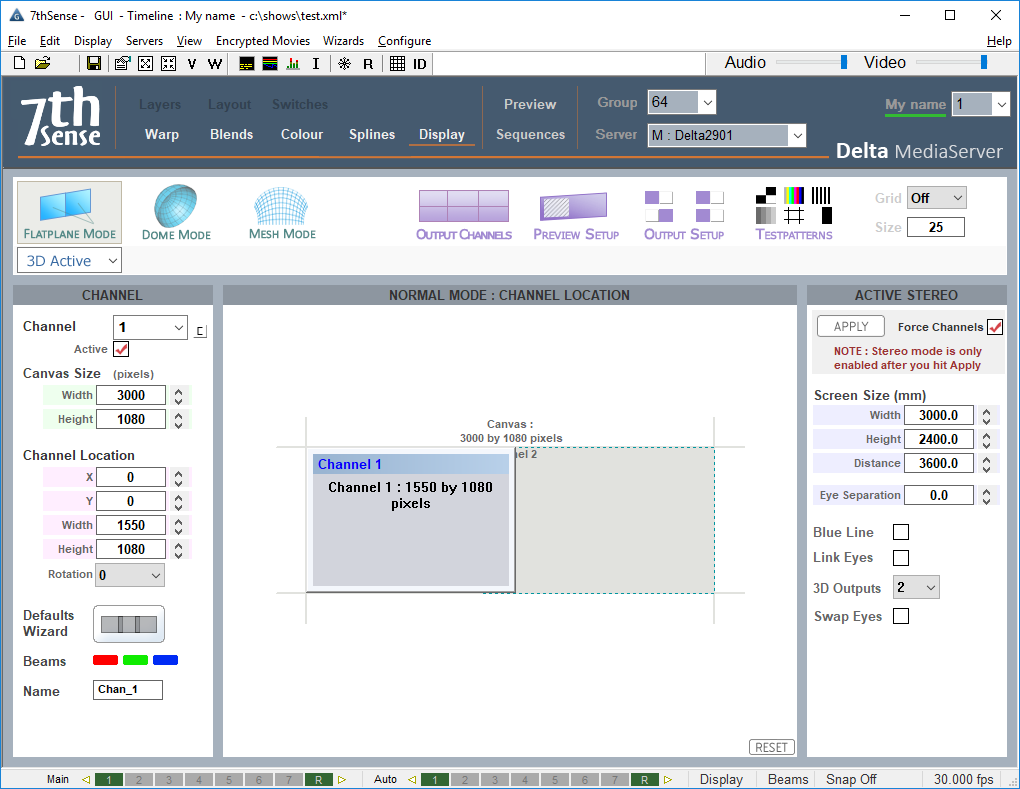Toggle the Main timeline R button
This screenshot has height=789, width=1020.
pyautogui.click(x=318, y=779)
